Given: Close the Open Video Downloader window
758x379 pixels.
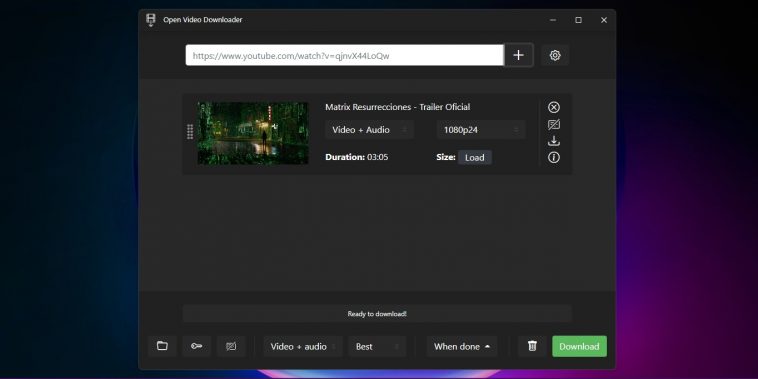Looking at the screenshot, I should (603, 20).
